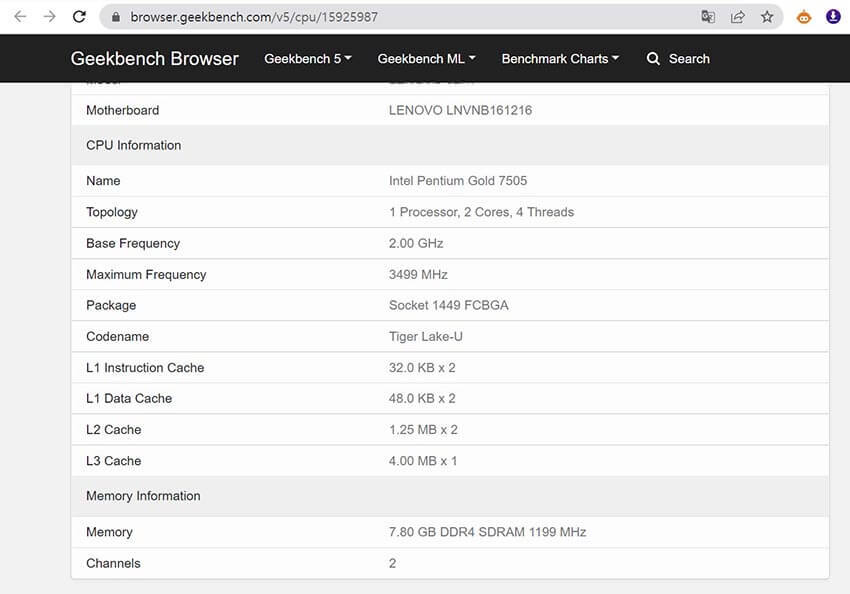Viewport: 850px width, 594px height.
Task: Reload the page using the refresh icon
Action: click(x=80, y=17)
